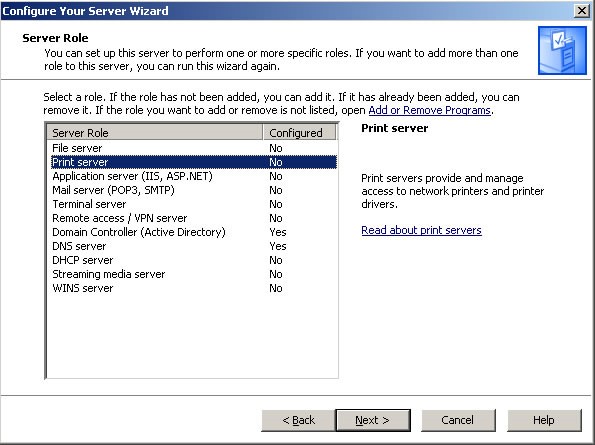Proceed with the Next button

click(373, 420)
